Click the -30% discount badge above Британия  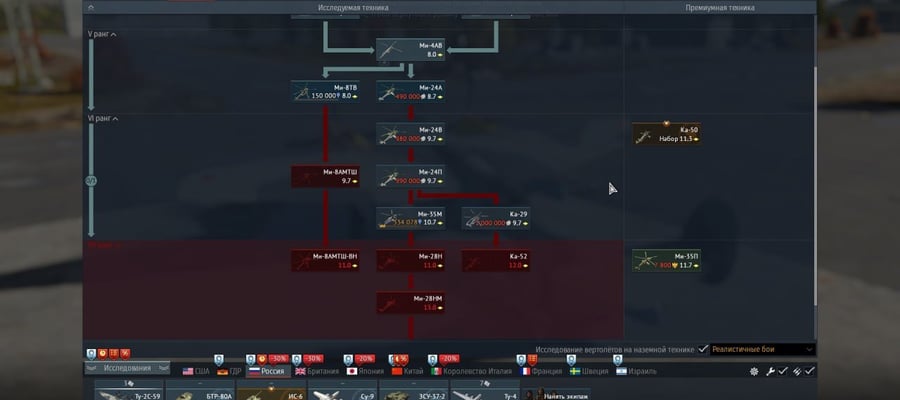point(313,359)
